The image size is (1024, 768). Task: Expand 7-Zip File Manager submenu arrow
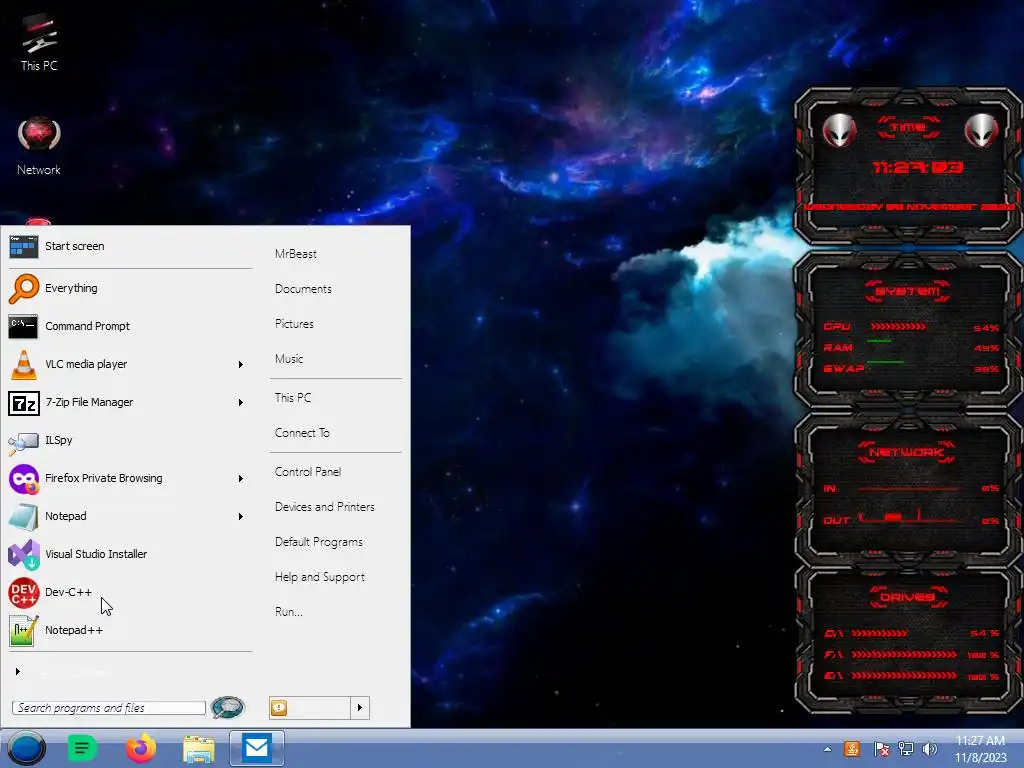click(241, 402)
